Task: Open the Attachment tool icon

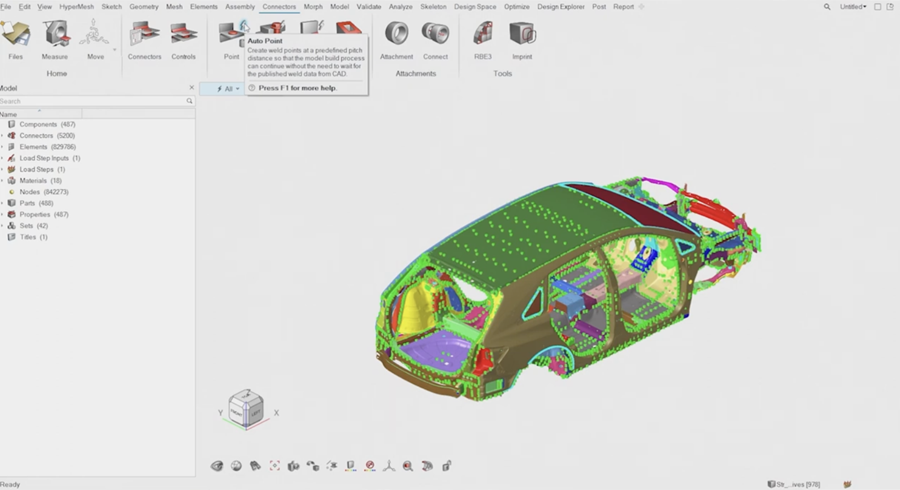Action: 396,34
